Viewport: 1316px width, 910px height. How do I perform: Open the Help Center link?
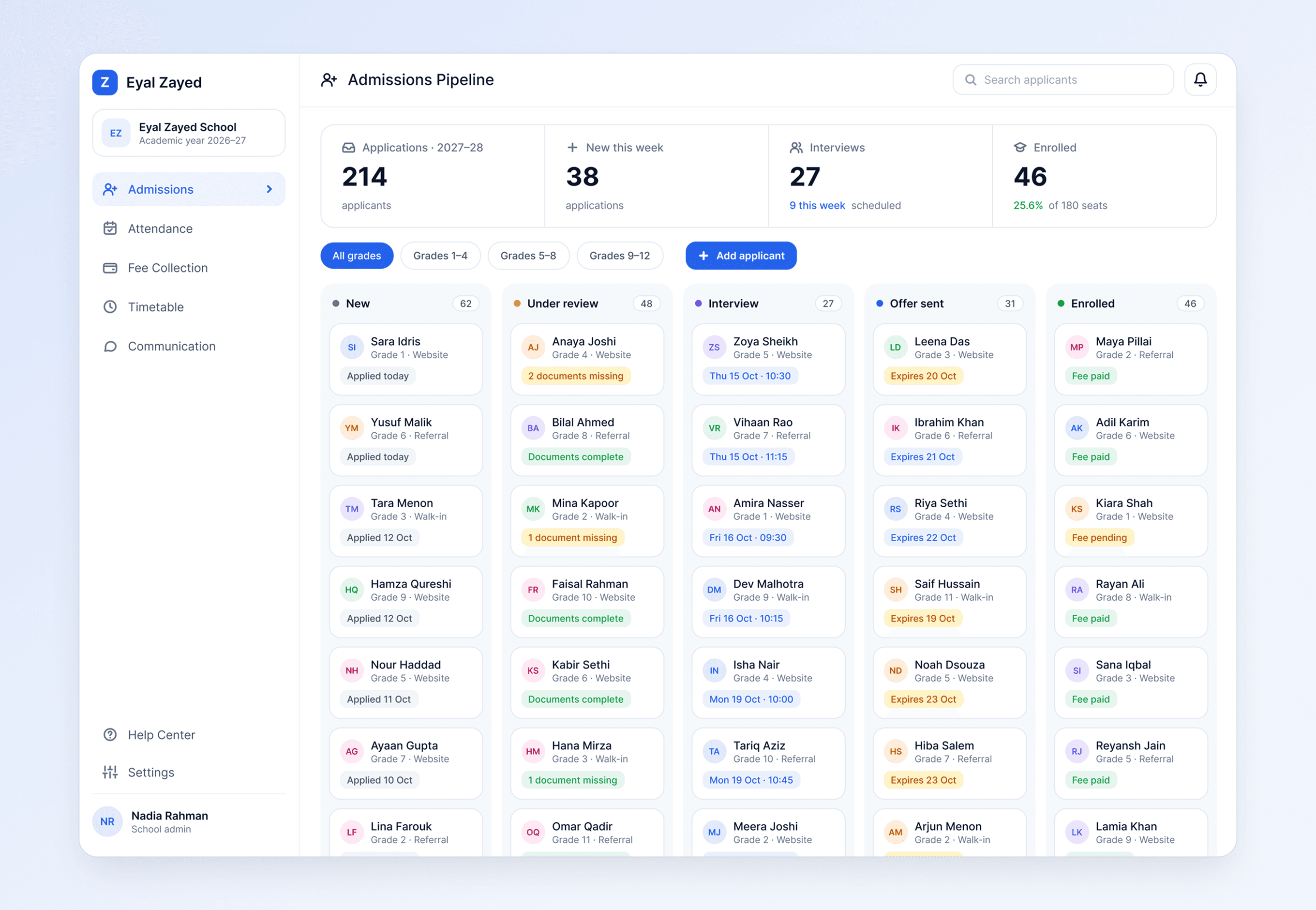tap(189, 735)
